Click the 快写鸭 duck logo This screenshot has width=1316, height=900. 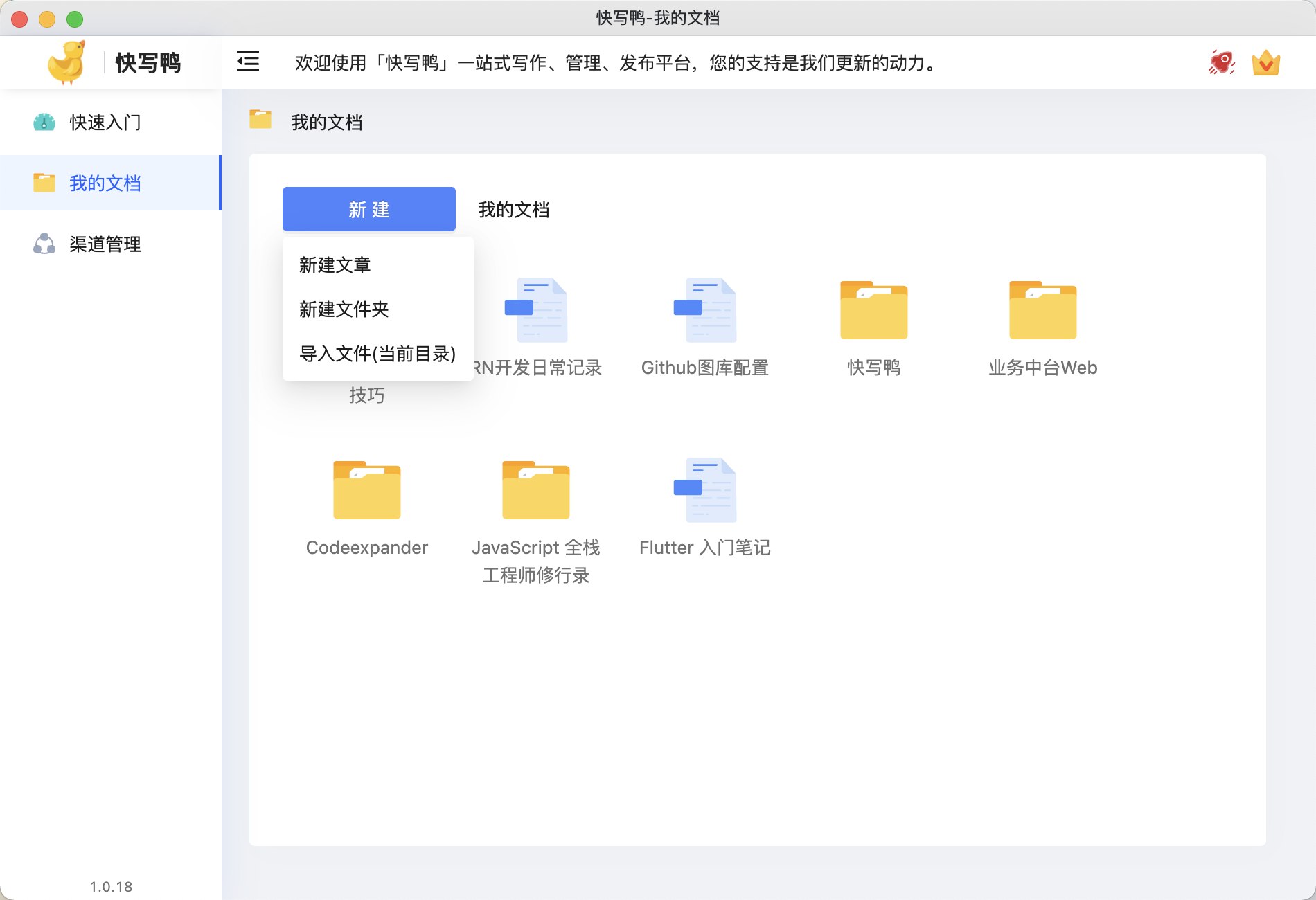[66, 61]
